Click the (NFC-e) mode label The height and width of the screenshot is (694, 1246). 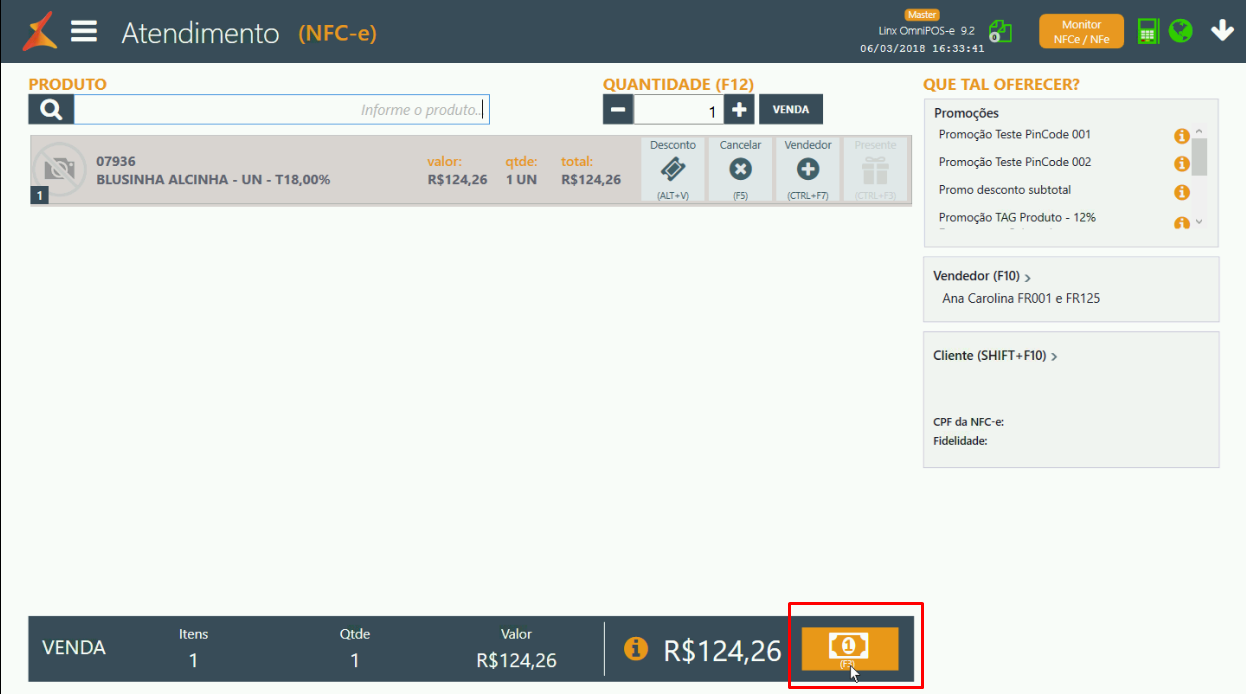[337, 33]
